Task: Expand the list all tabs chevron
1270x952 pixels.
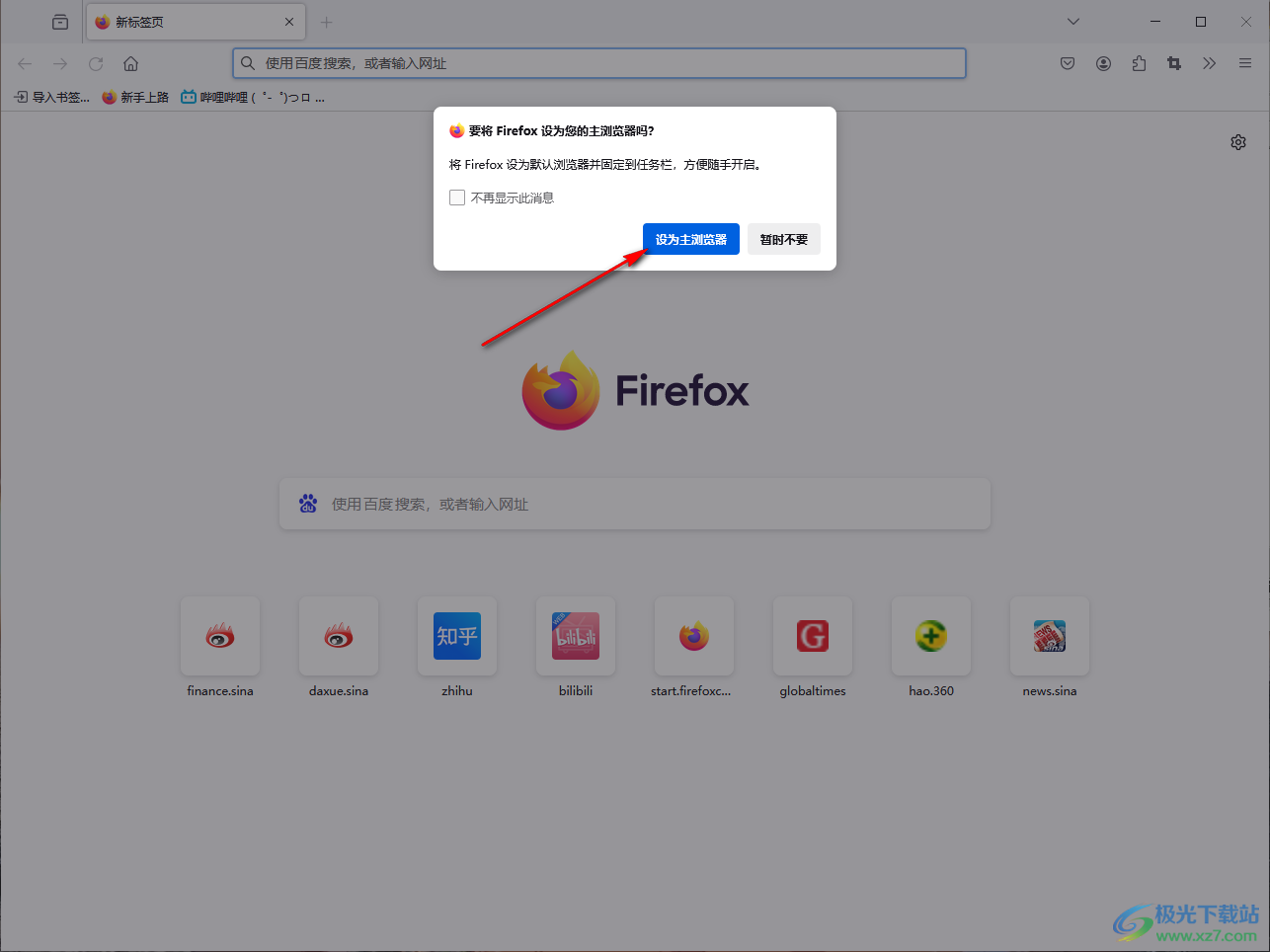Action: tap(1073, 22)
